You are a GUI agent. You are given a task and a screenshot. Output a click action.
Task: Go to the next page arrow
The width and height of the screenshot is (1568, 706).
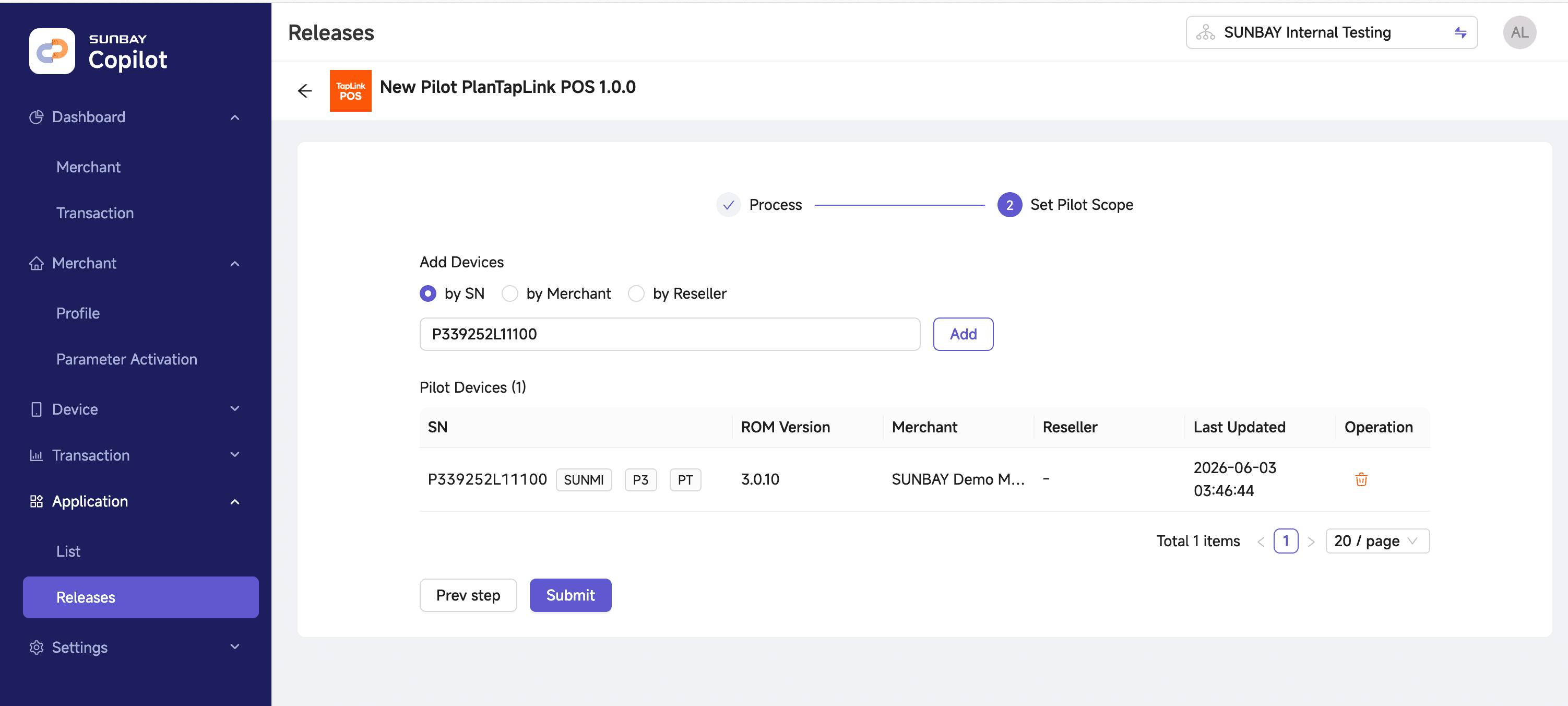1311,542
